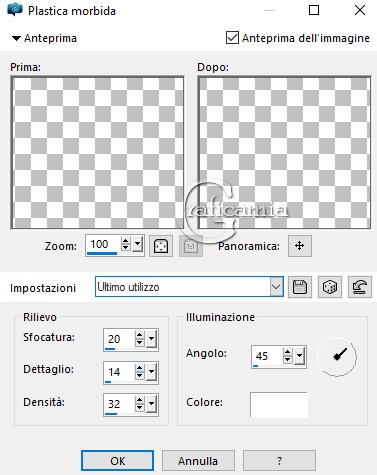Click the save preset floppy disk icon

click(x=300, y=287)
